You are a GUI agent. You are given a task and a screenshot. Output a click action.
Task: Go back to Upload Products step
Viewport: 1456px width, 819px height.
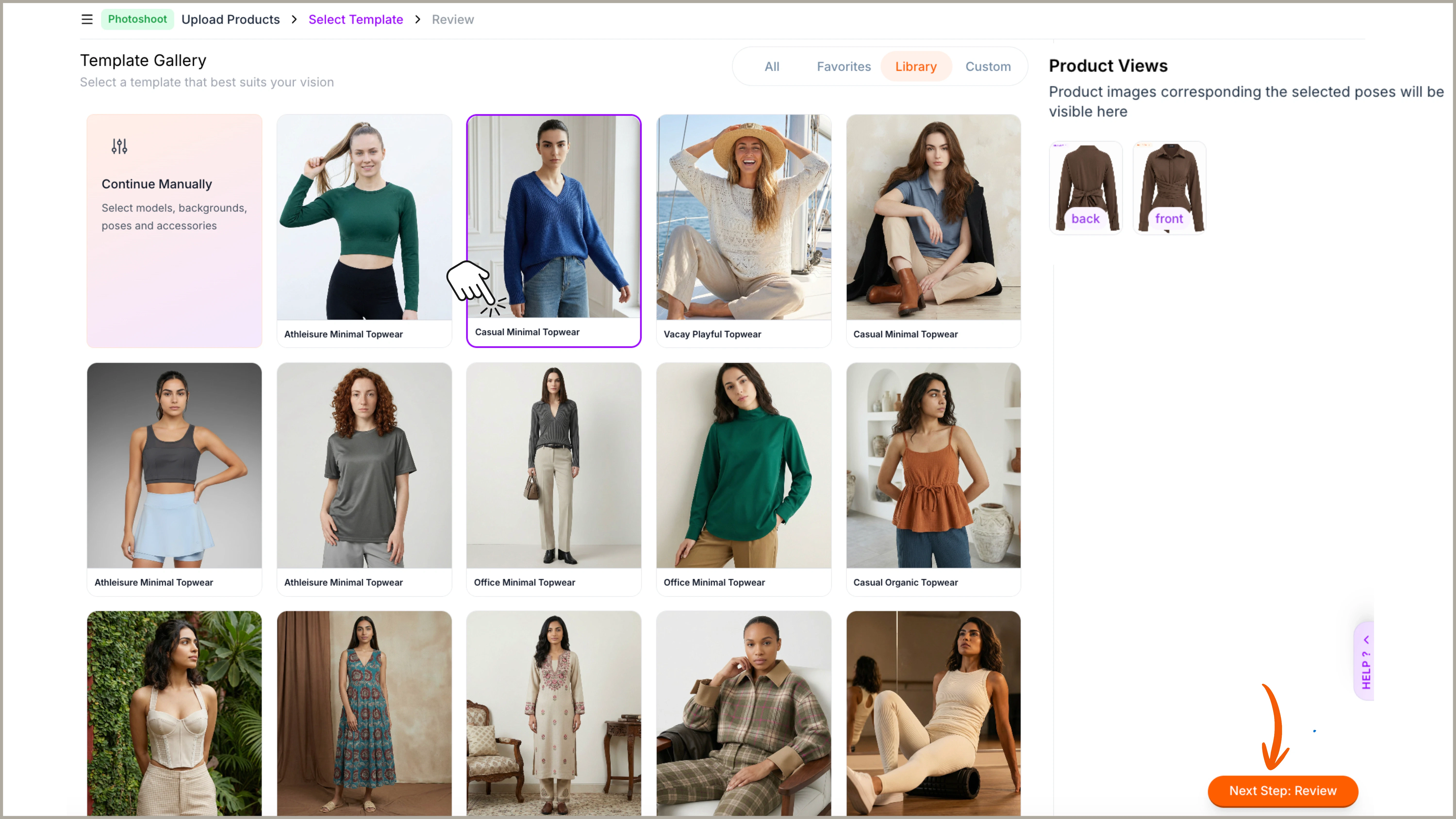tap(230, 19)
